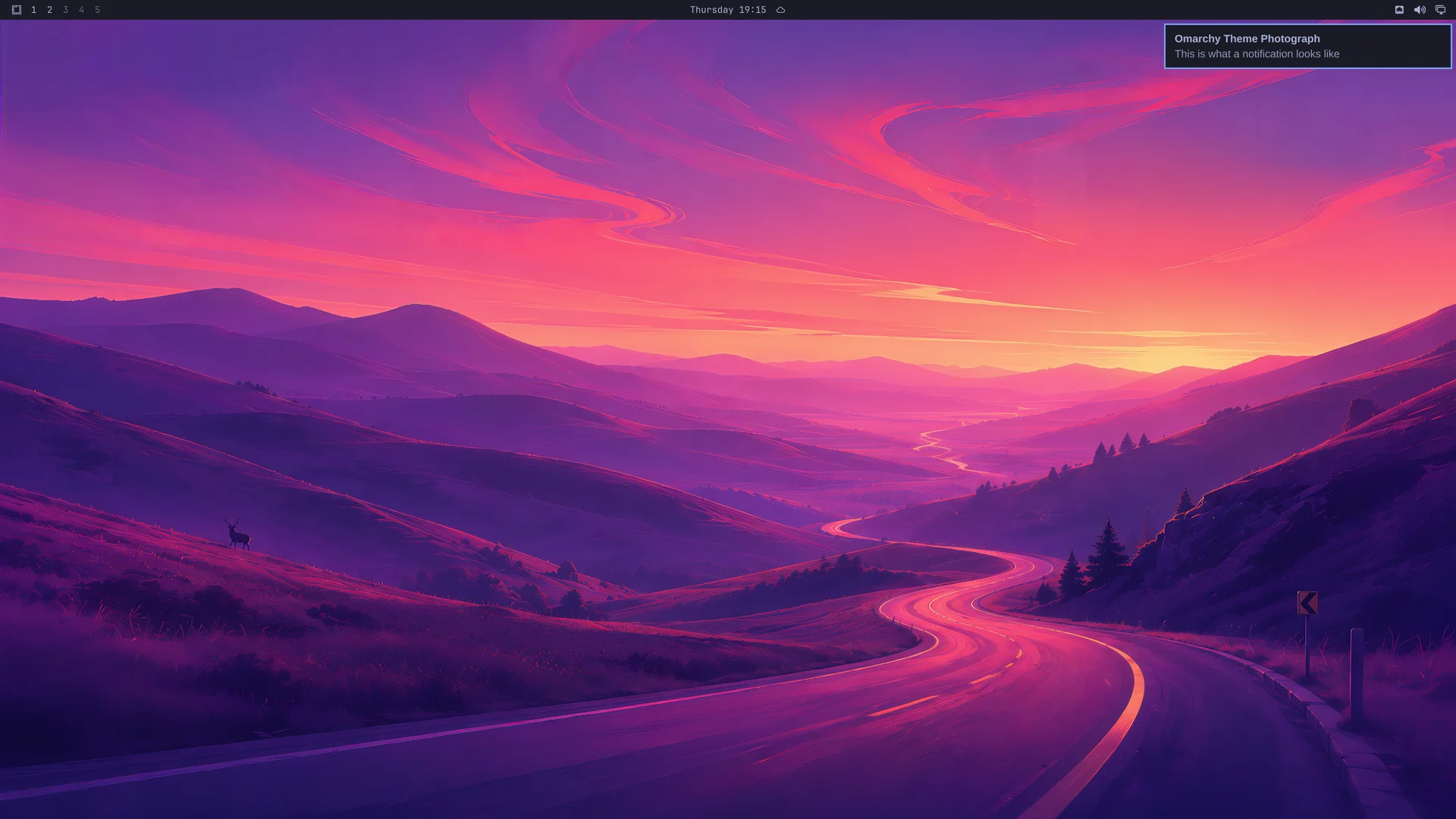The image size is (1456, 819).
Task: Go to workspace 3
Action: pyautogui.click(x=65, y=10)
